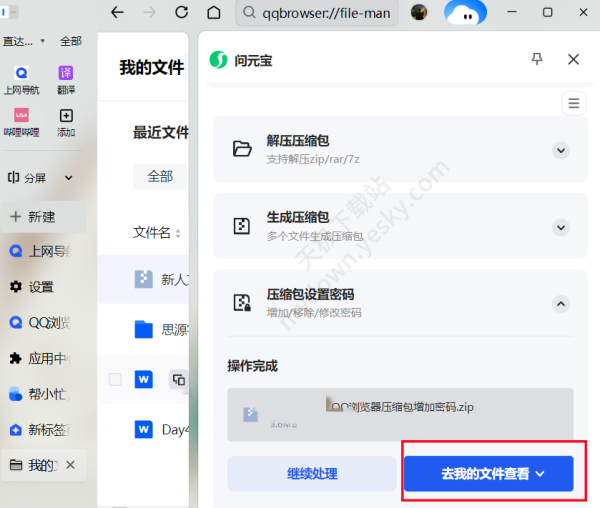Collapse the 压缩包设置密码 section
The height and width of the screenshot is (508, 600).
tap(561, 303)
